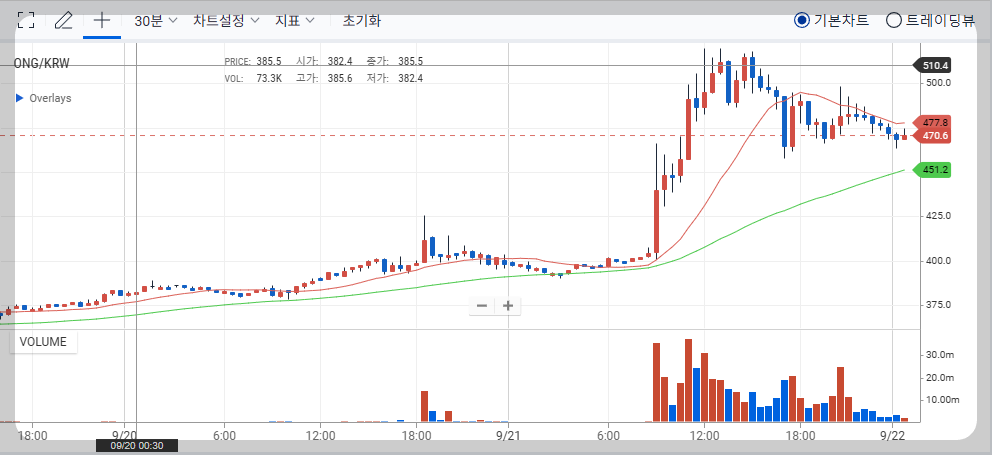
Task: Click the VOL: 73.3K readout
Action: (253, 78)
